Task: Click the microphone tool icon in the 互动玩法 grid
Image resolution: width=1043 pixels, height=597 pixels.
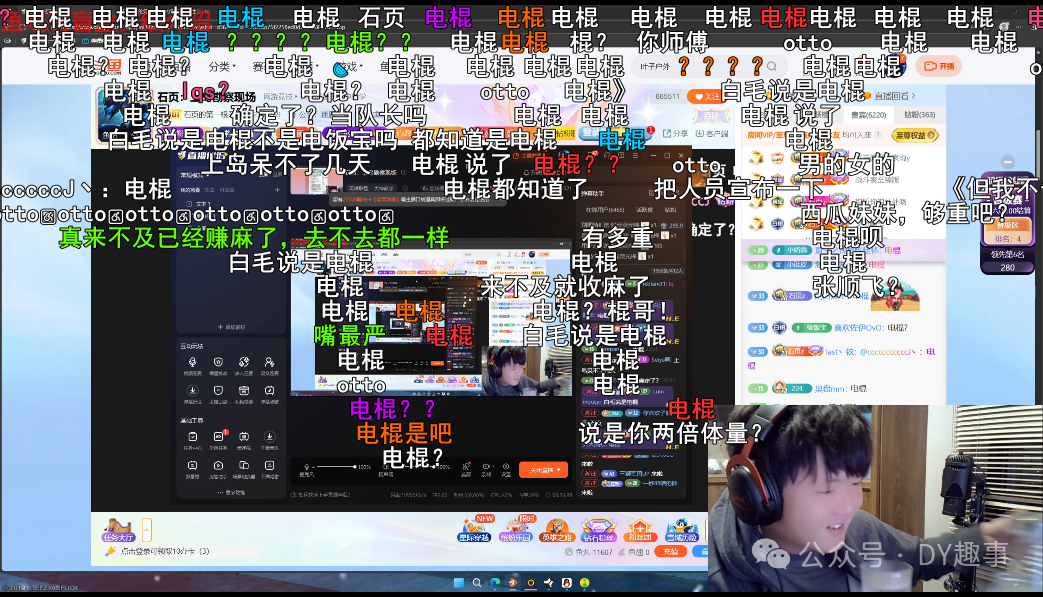Action: 192,362
